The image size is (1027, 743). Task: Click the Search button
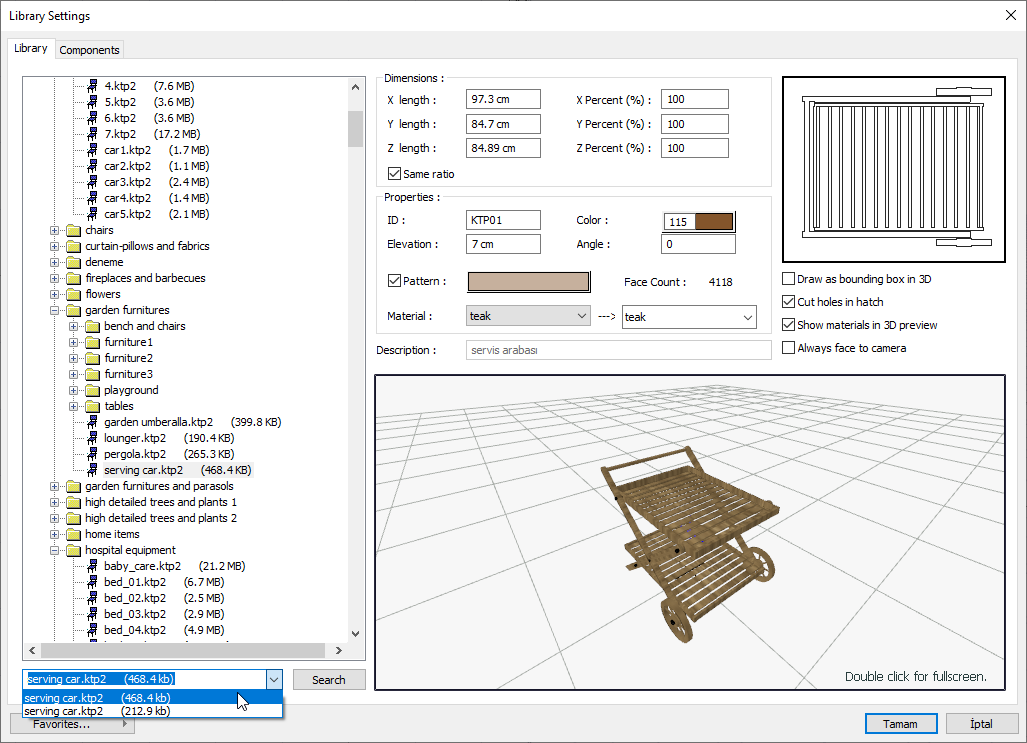coord(329,680)
